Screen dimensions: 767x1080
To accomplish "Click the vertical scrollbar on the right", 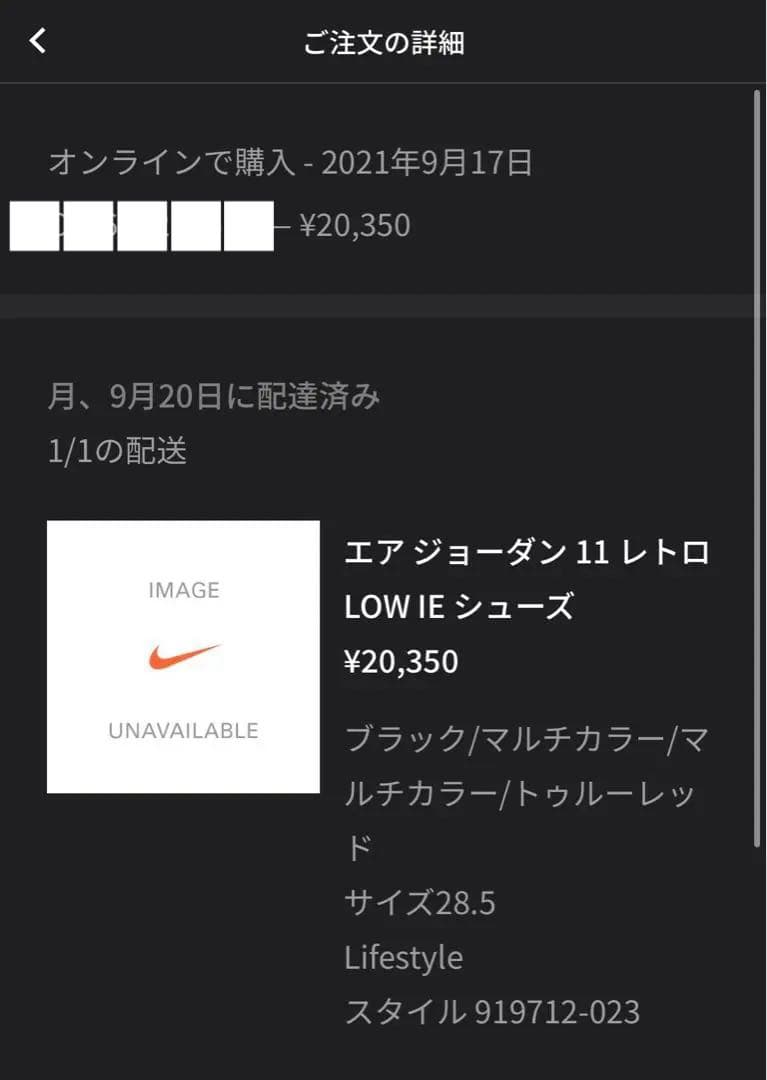I will 757,470.
